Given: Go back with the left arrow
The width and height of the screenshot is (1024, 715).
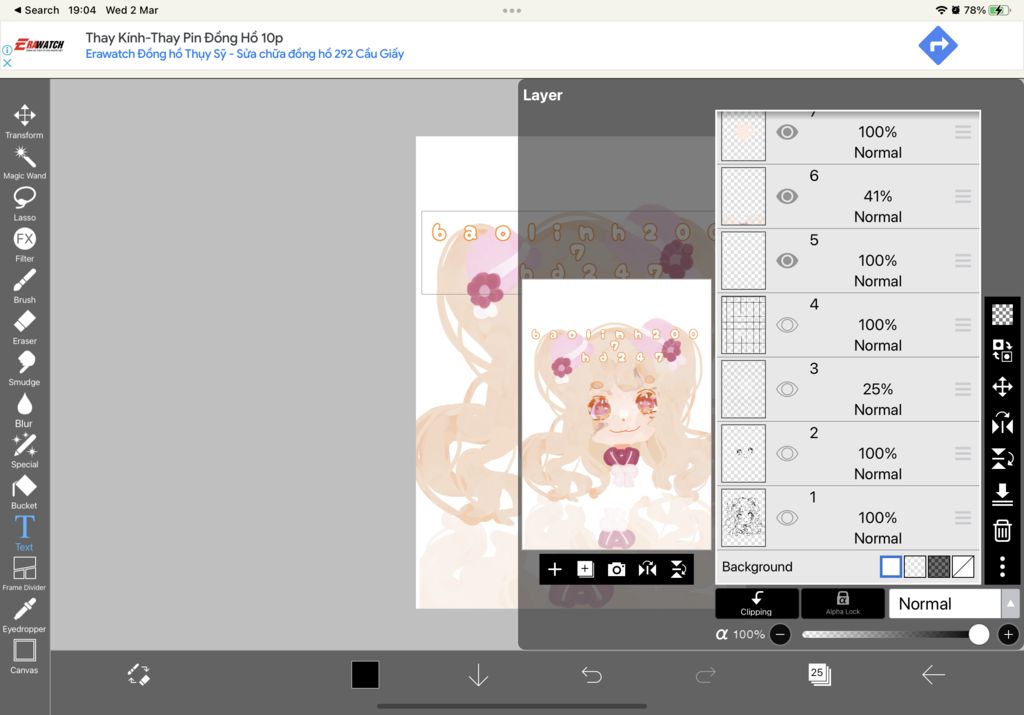Looking at the screenshot, I should point(933,675).
